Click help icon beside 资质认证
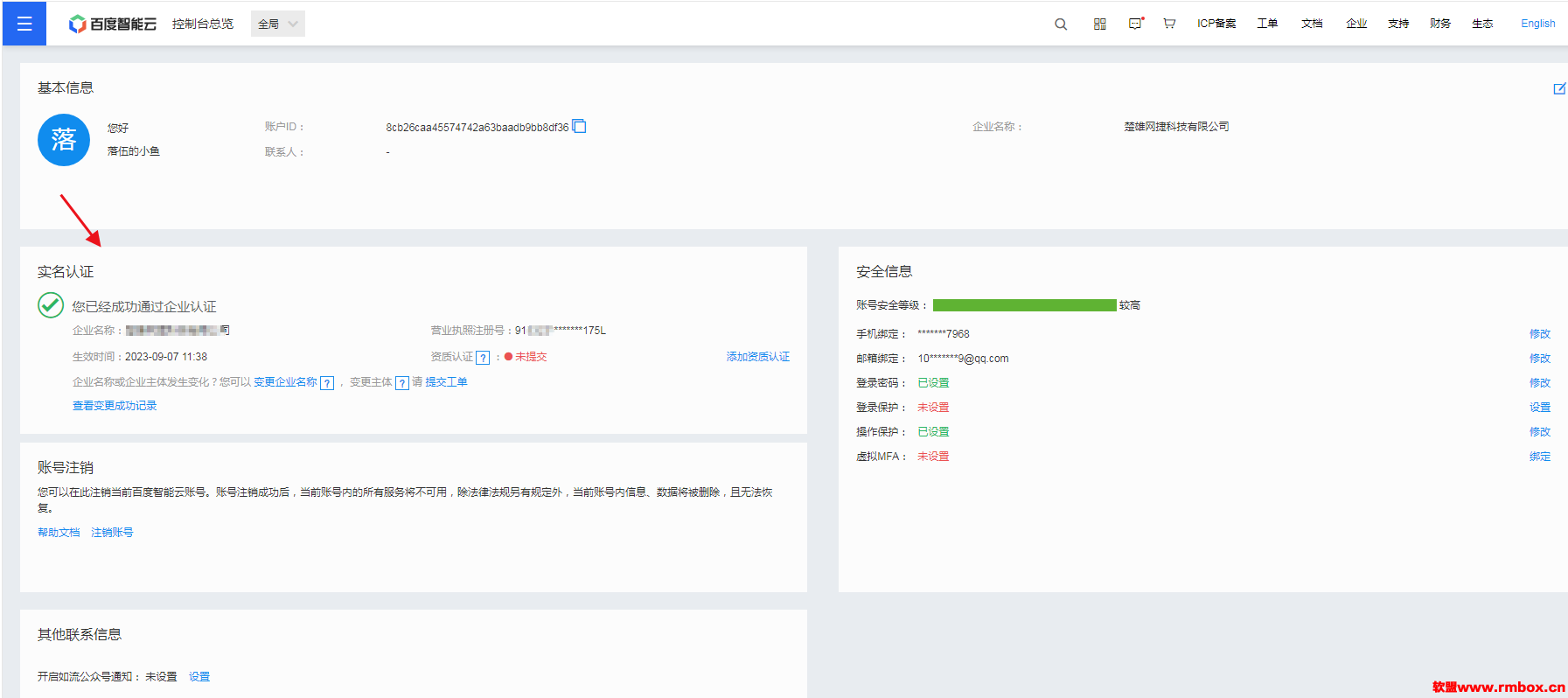The width and height of the screenshot is (1568, 698). [x=483, y=358]
